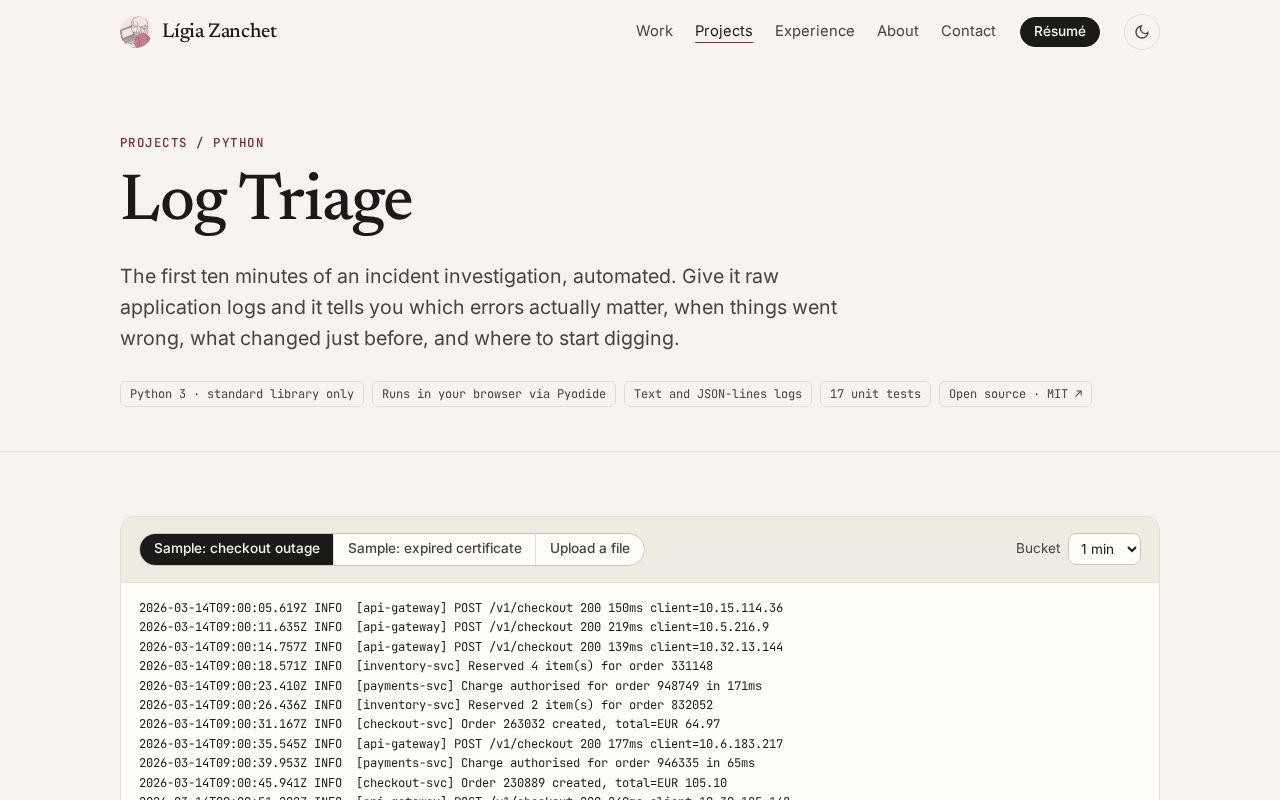Viewport: 1280px width, 800px height.
Task: Select Sample: checkout outage tab
Action: tap(237, 549)
